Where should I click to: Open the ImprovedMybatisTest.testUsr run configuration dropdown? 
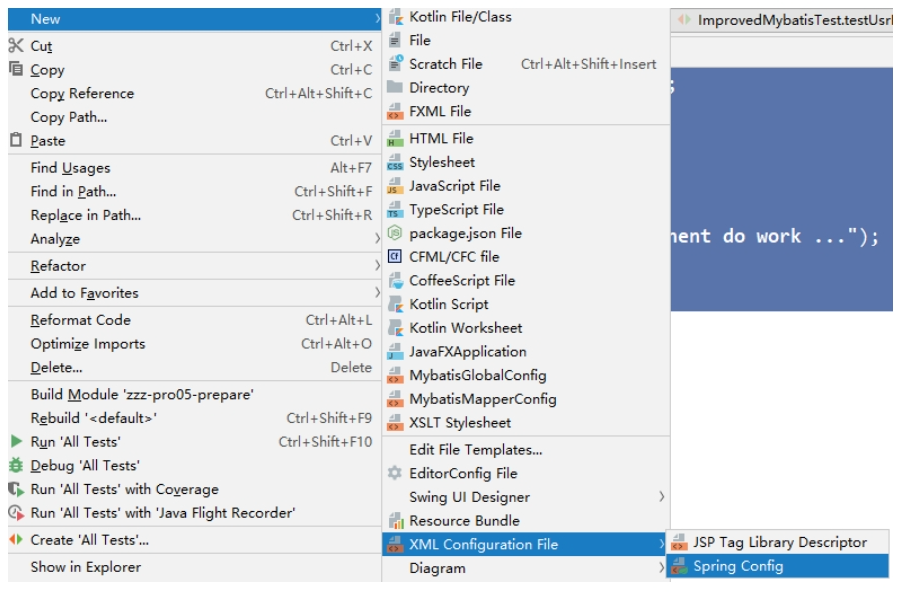tap(782, 21)
